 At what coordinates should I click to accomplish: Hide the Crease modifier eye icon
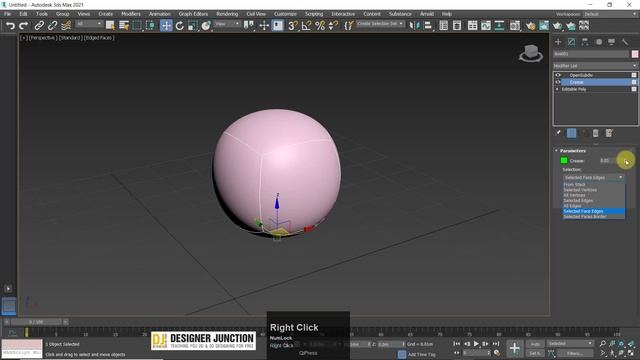point(558,82)
